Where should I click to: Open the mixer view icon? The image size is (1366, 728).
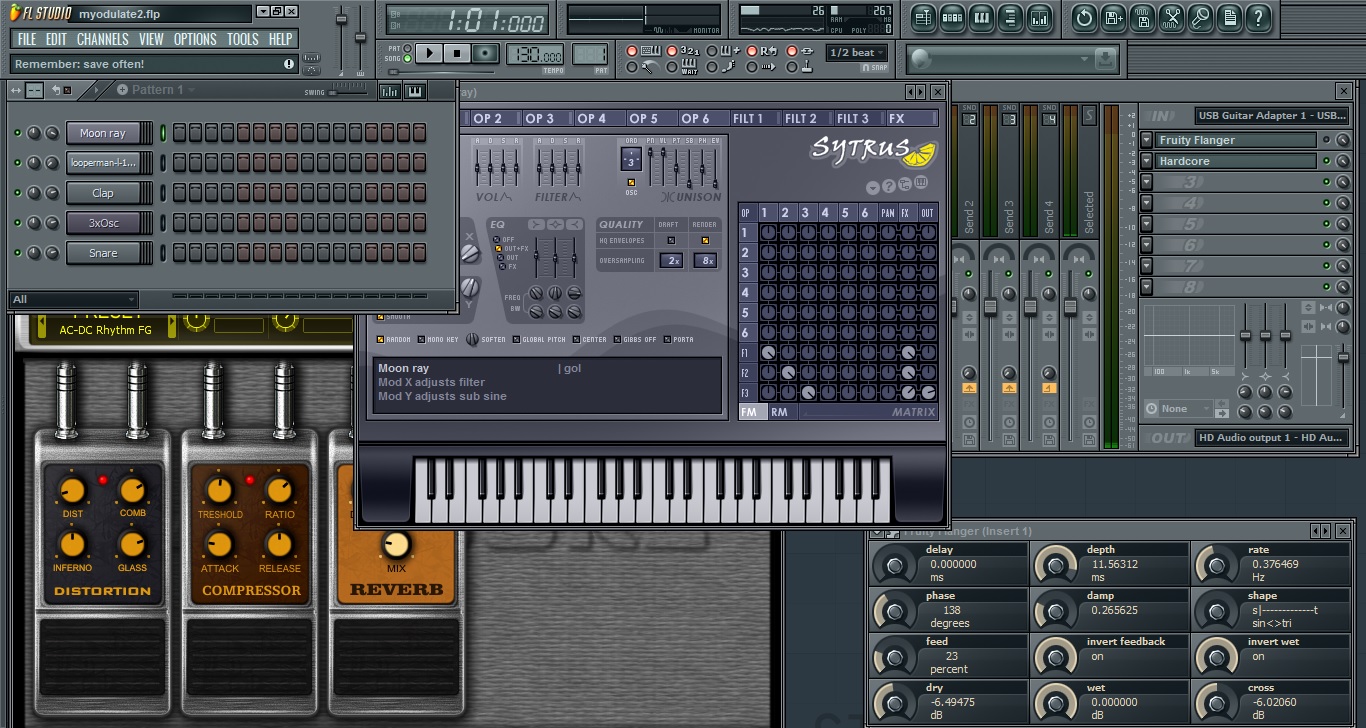pyautogui.click(x=1039, y=17)
